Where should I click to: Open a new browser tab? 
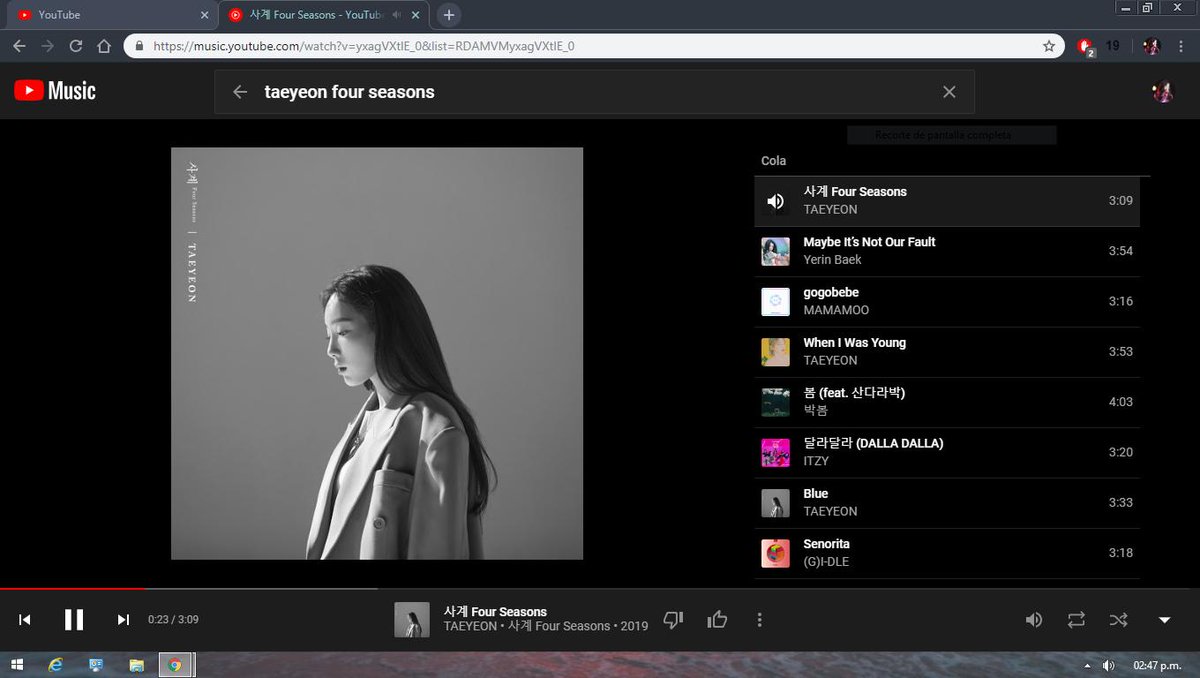(449, 15)
